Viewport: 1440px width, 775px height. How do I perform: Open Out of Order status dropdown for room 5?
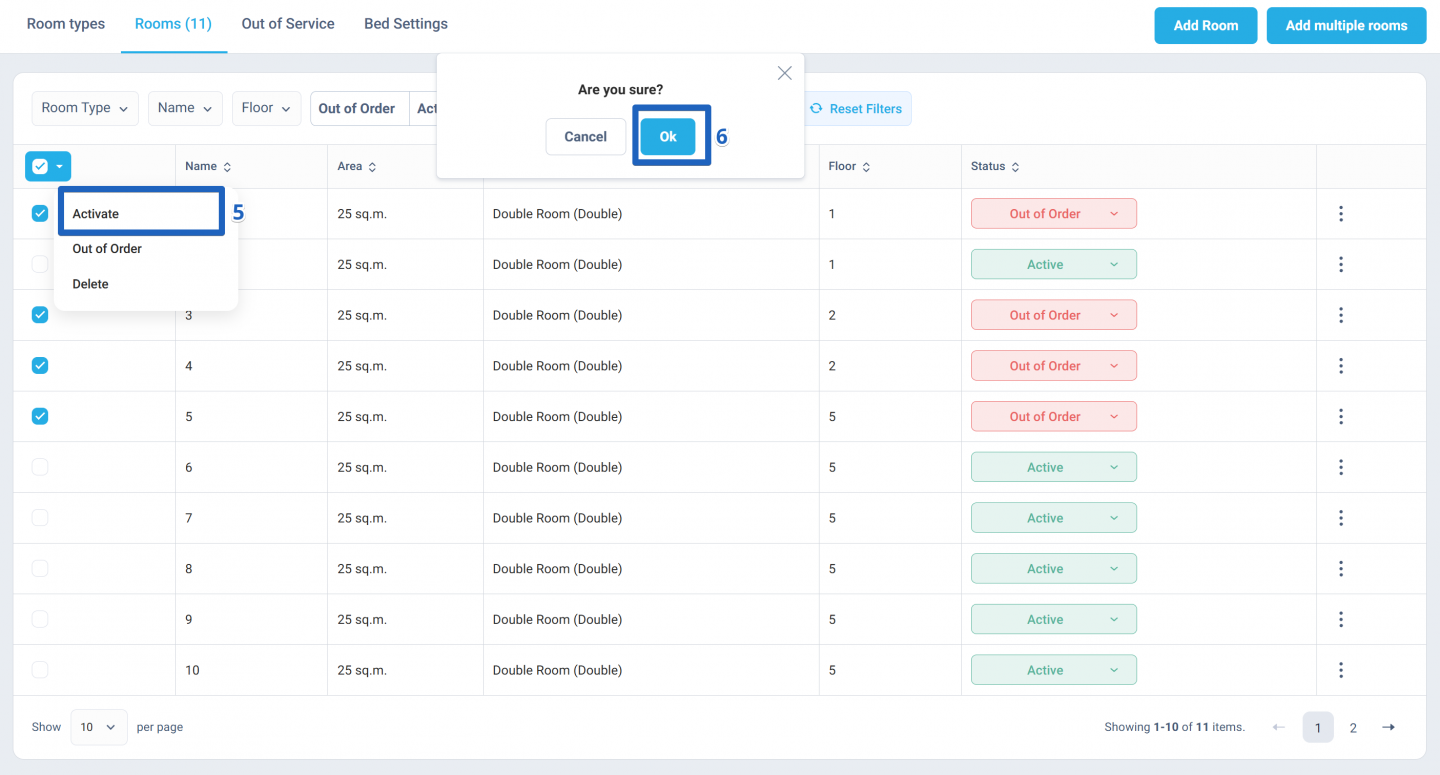coord(1053,416)
